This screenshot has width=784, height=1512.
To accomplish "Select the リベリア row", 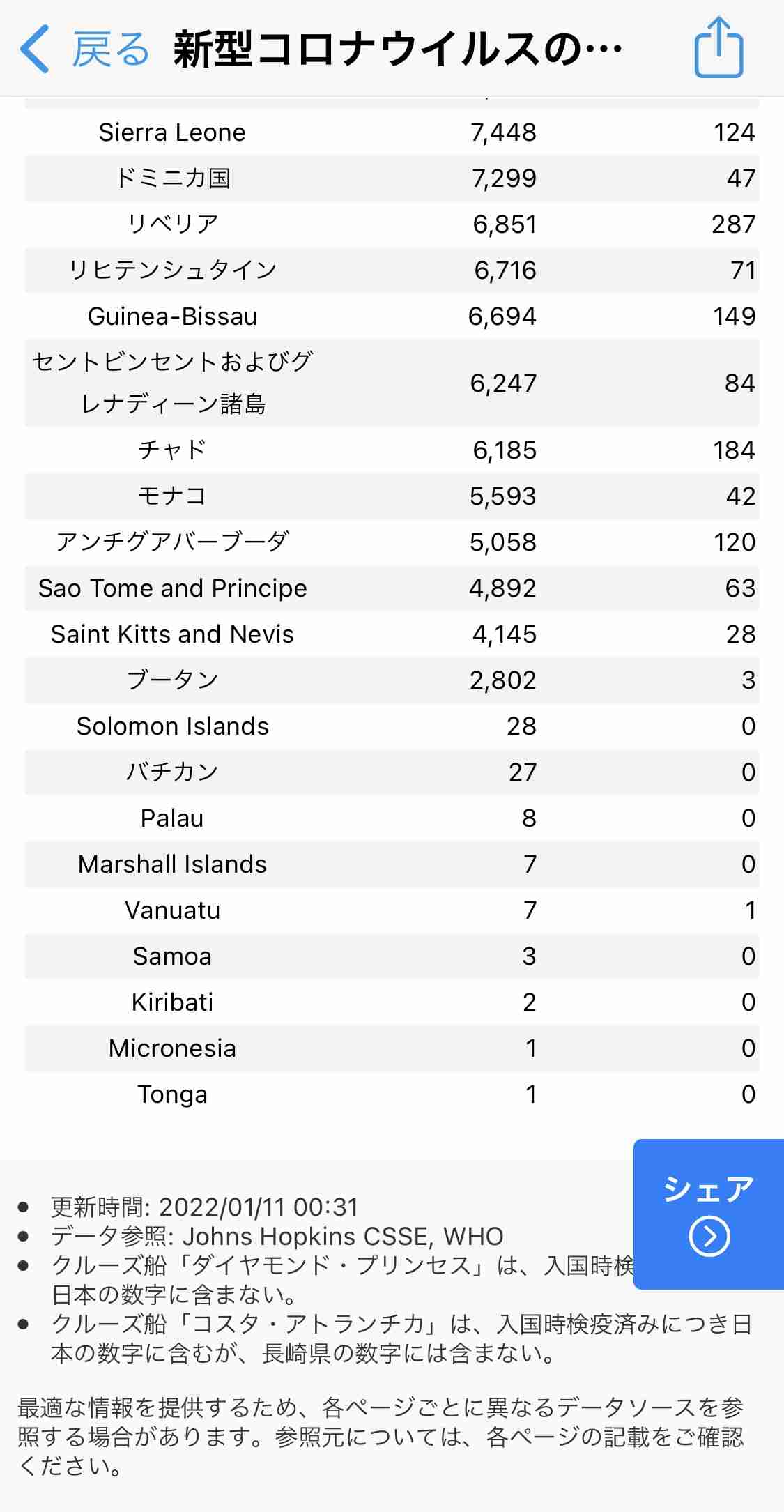I will click(x=390, y=224).
